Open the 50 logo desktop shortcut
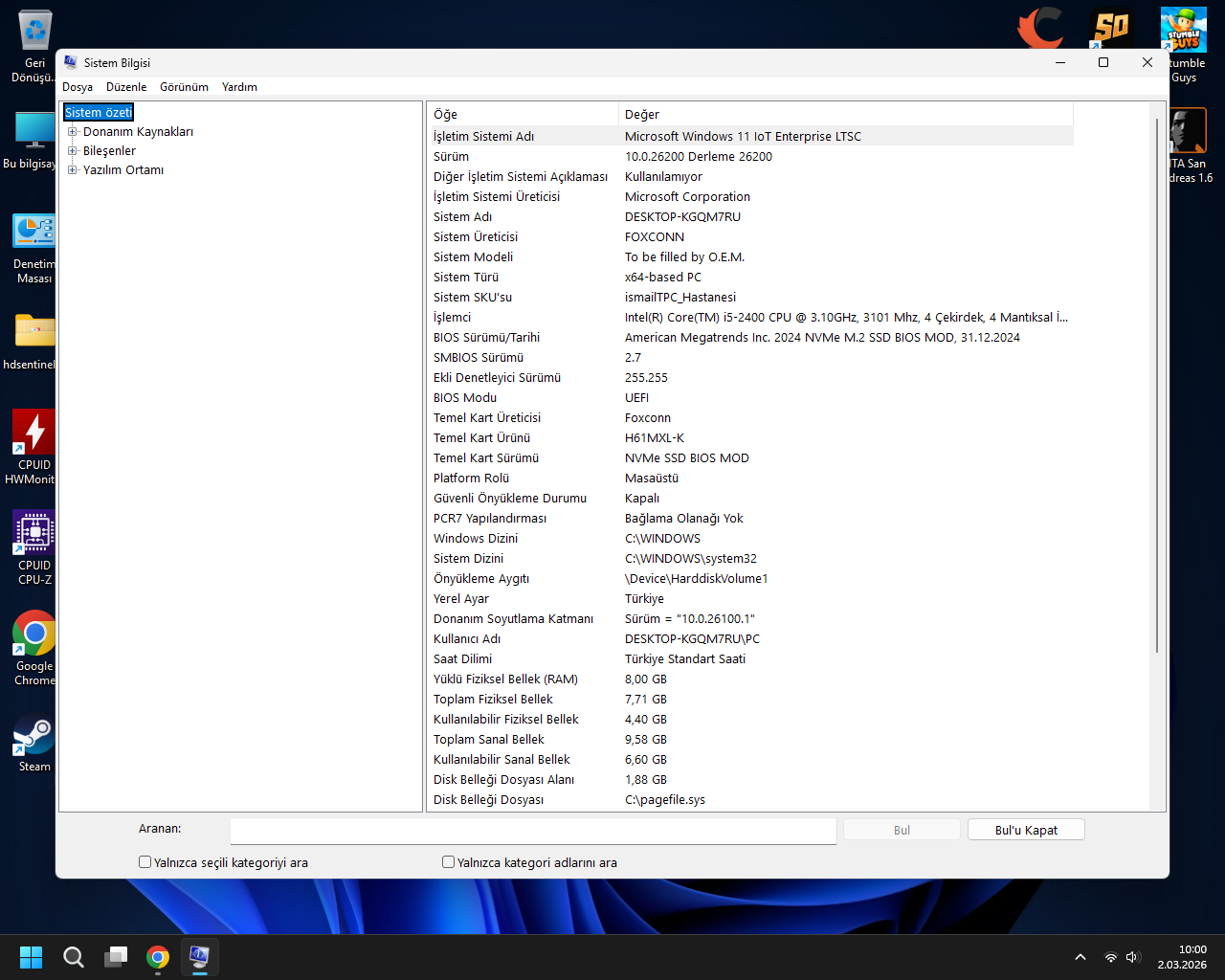 [1111, 27]
